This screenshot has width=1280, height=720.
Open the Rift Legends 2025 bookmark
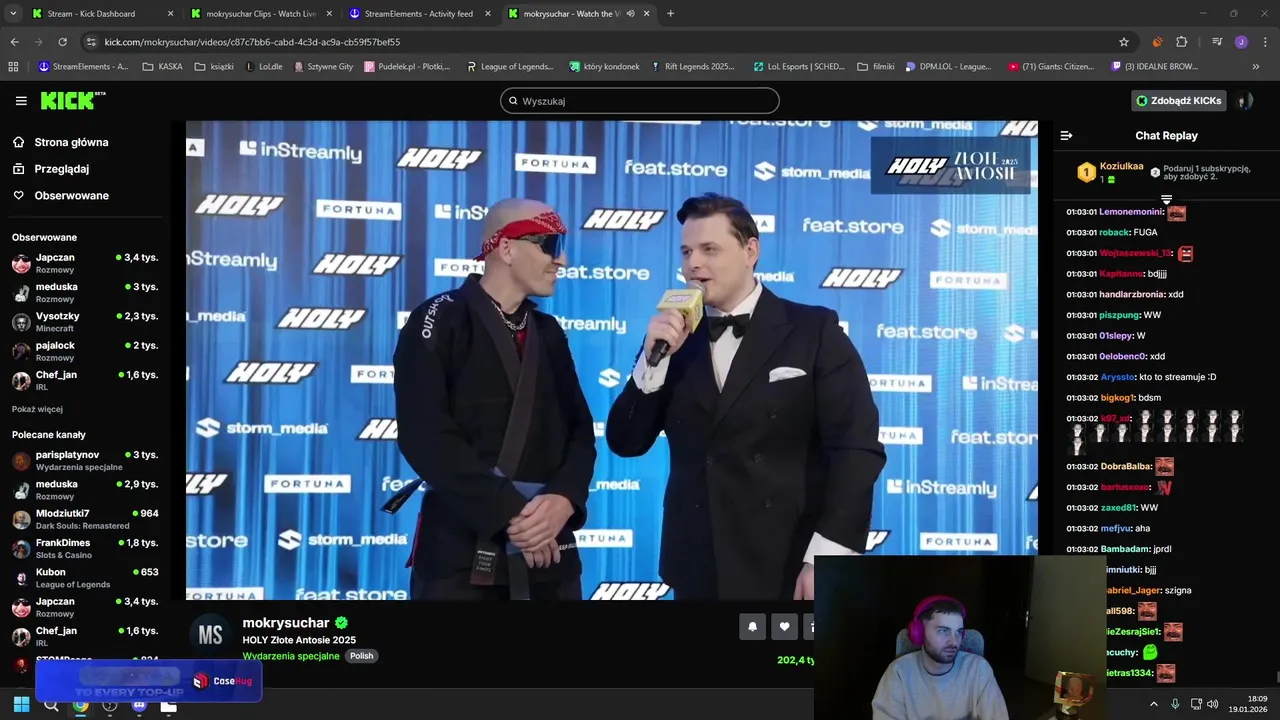click(x=692, y=67)
